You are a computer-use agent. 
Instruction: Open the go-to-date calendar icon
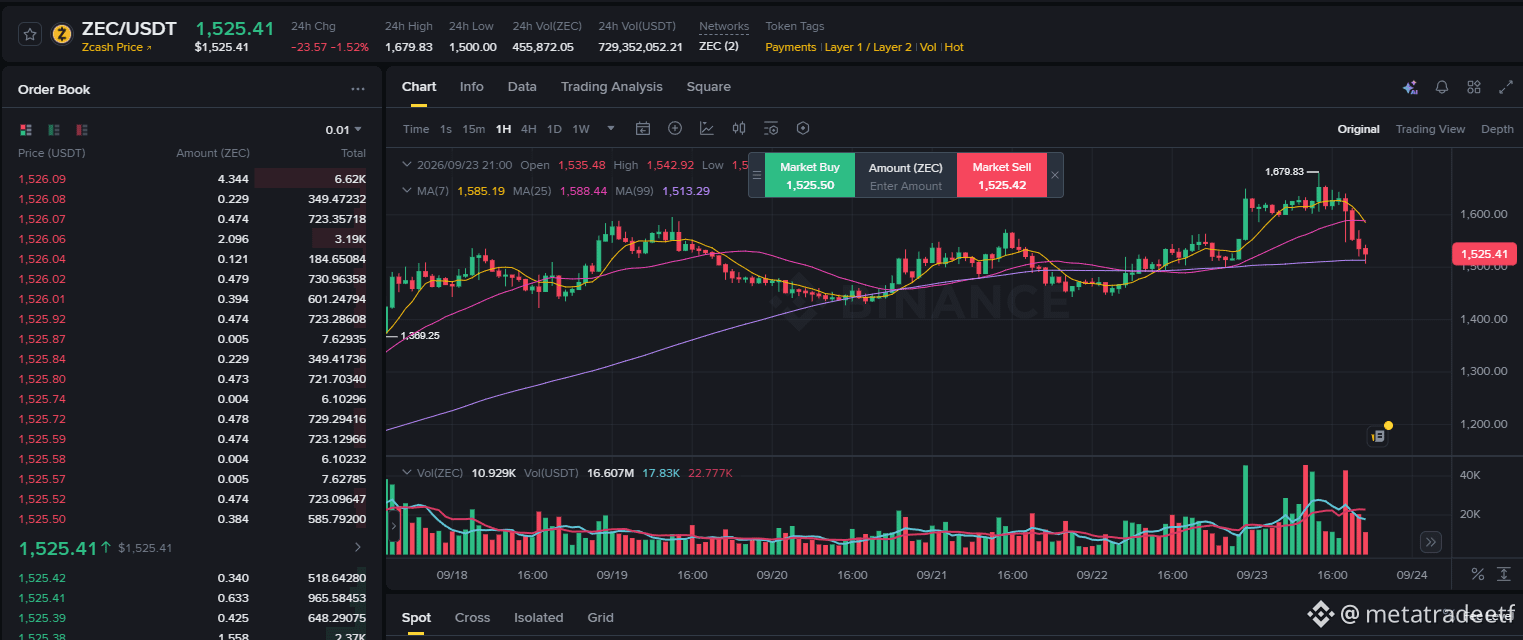pyautogui.click(x=643, y=129)
